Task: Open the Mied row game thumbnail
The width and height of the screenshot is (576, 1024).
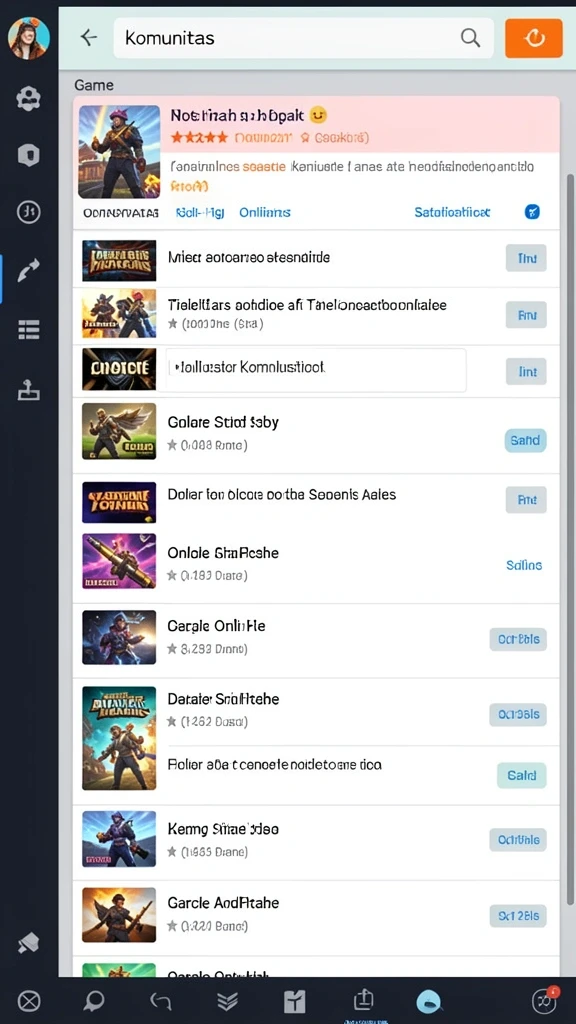Action: [119, 261]
